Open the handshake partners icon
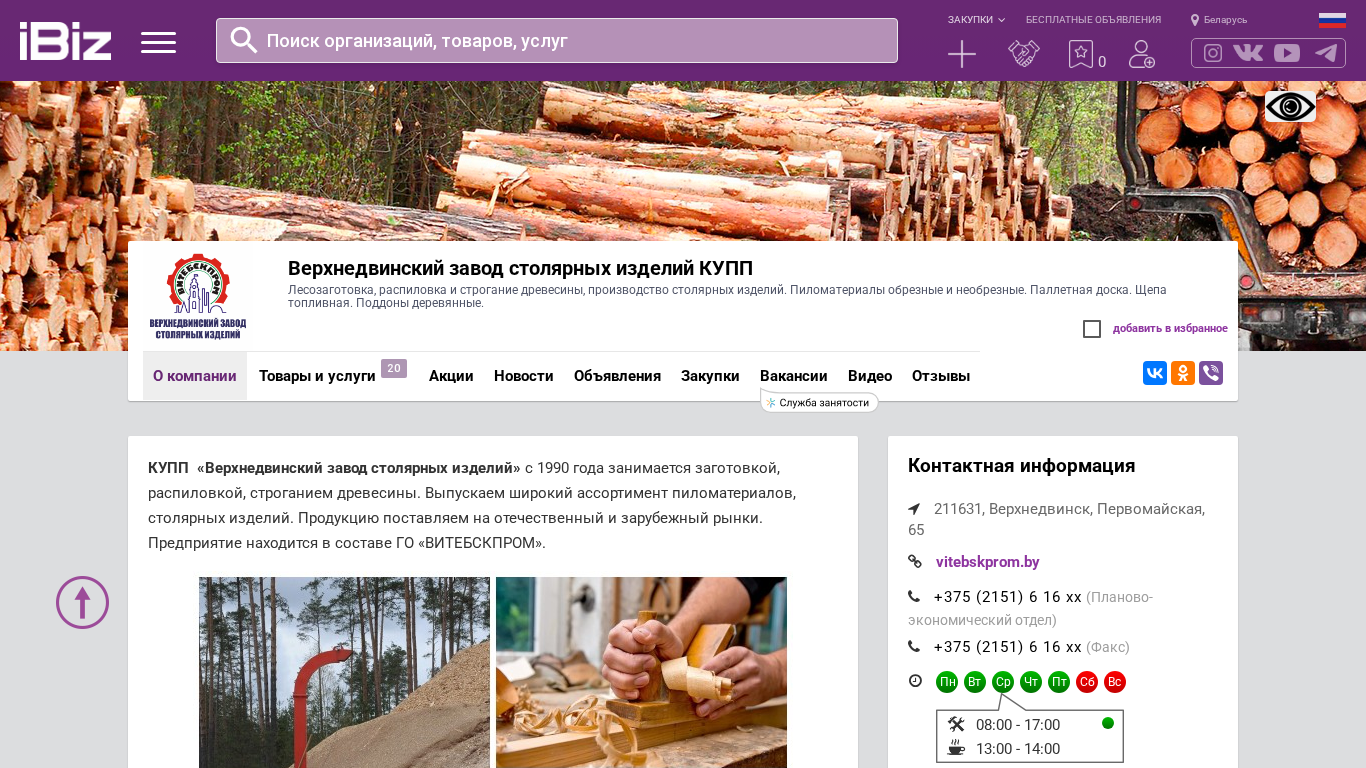1366x768 pixels. point(1024,54)
